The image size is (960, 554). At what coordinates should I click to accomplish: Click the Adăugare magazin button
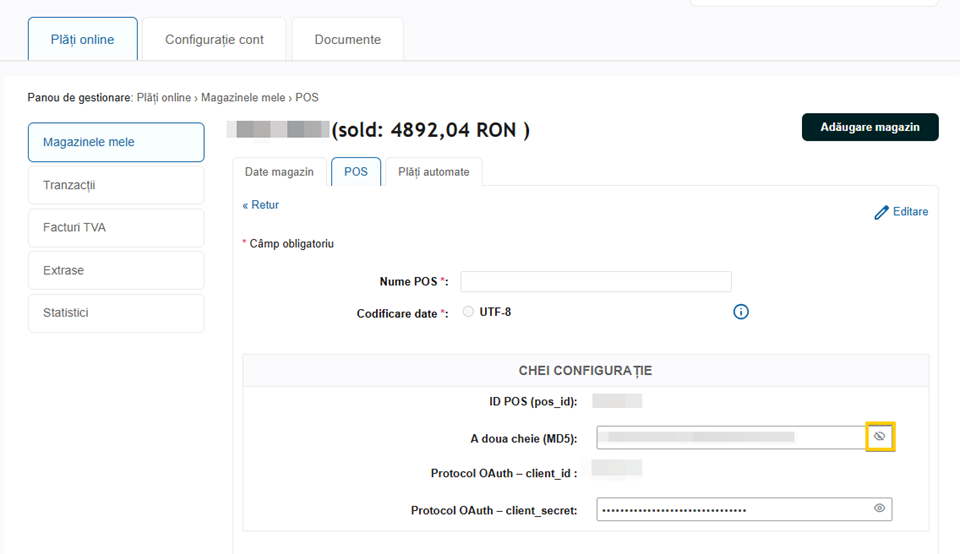[x=870, y=127]
